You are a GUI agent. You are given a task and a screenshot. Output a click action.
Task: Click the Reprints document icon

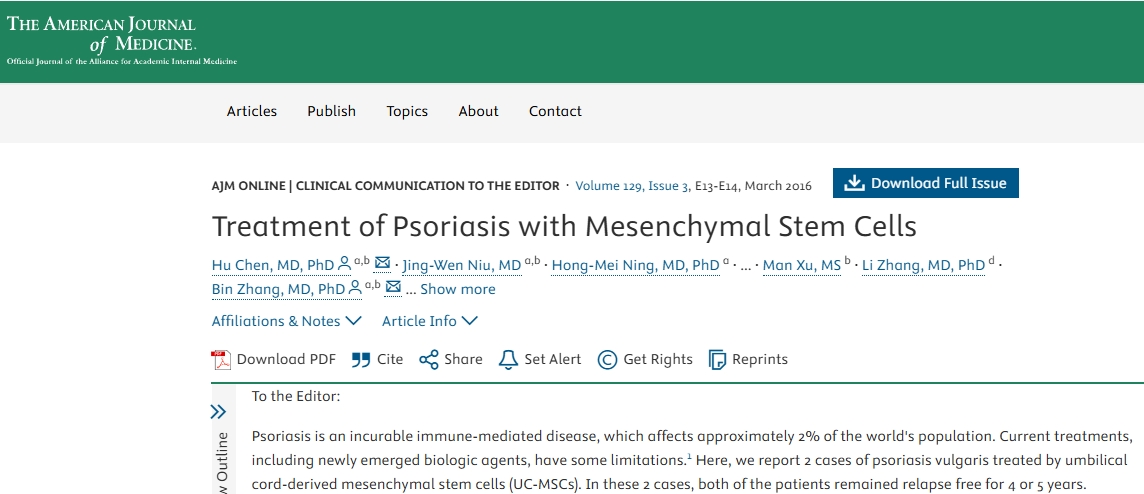(717, 360)
